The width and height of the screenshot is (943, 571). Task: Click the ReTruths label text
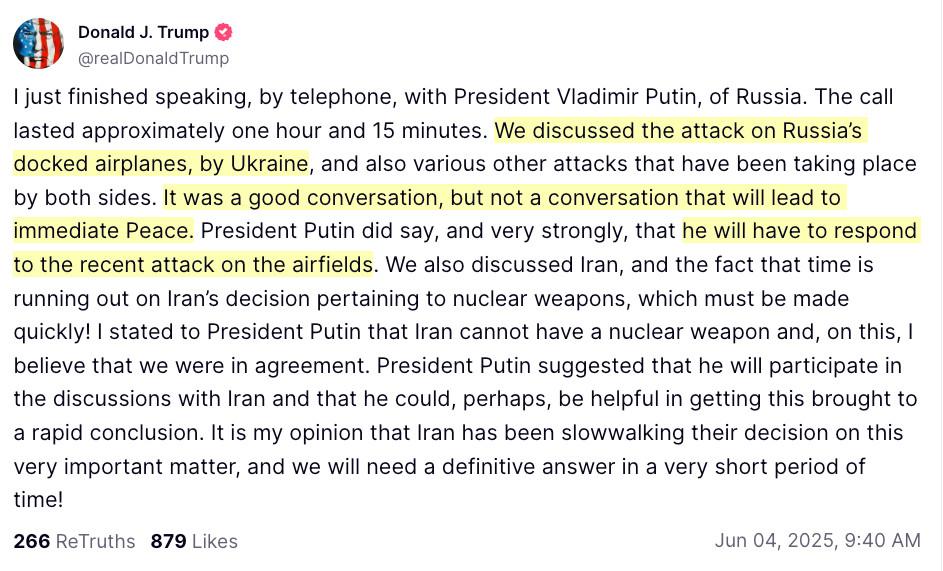point(95,541)
